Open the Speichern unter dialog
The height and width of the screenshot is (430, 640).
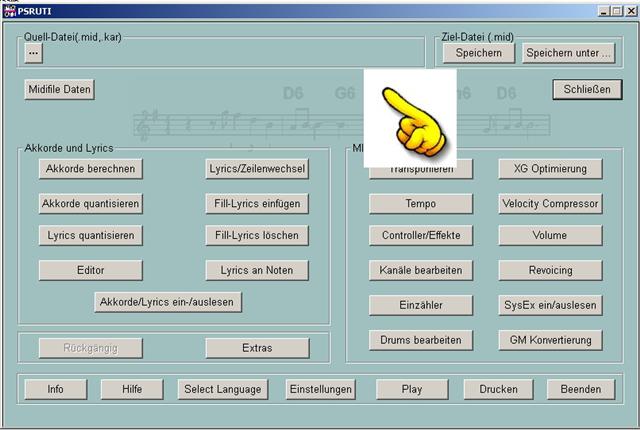[x=568, y=53]
